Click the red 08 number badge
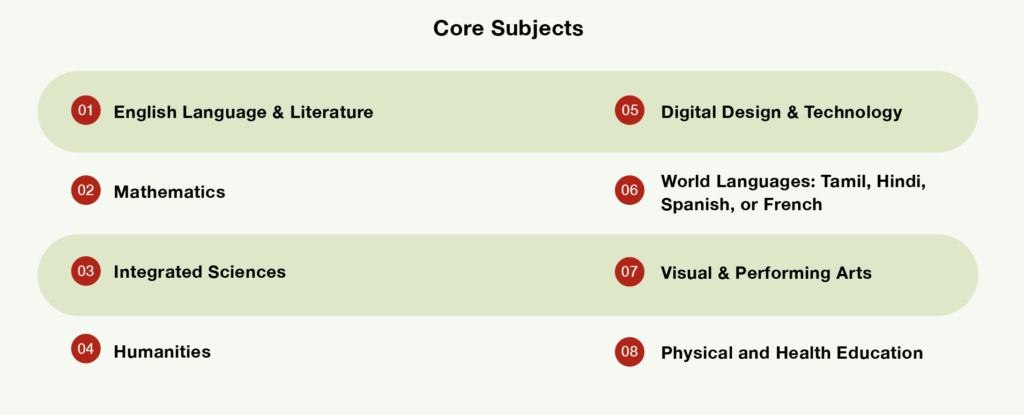1024x415 pixels. (629, 352)
